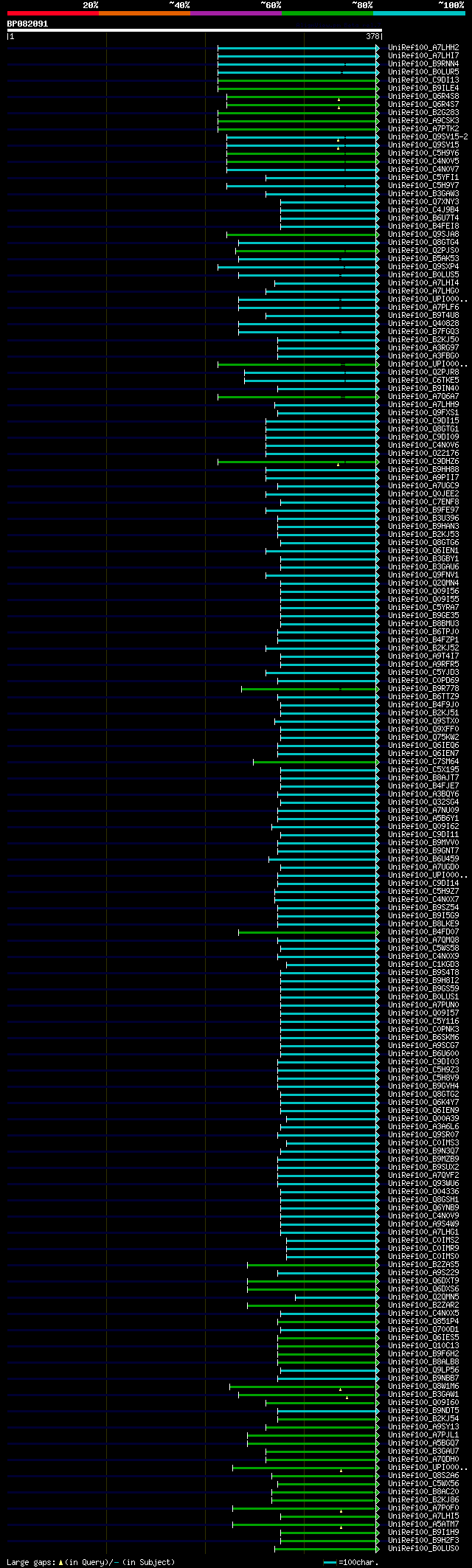
Task: Click the yellow gap marker on the C9DHZ6 row
Action: click(x=339, y=464)
